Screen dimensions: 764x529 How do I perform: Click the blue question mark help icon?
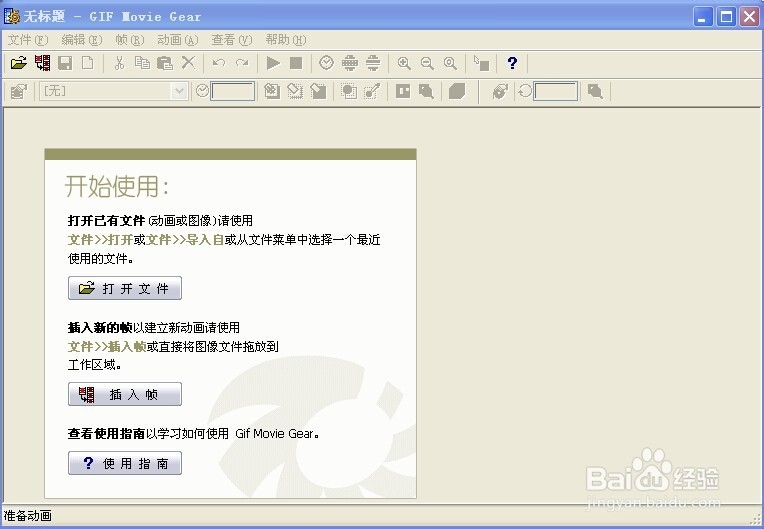tap(512, 63)
